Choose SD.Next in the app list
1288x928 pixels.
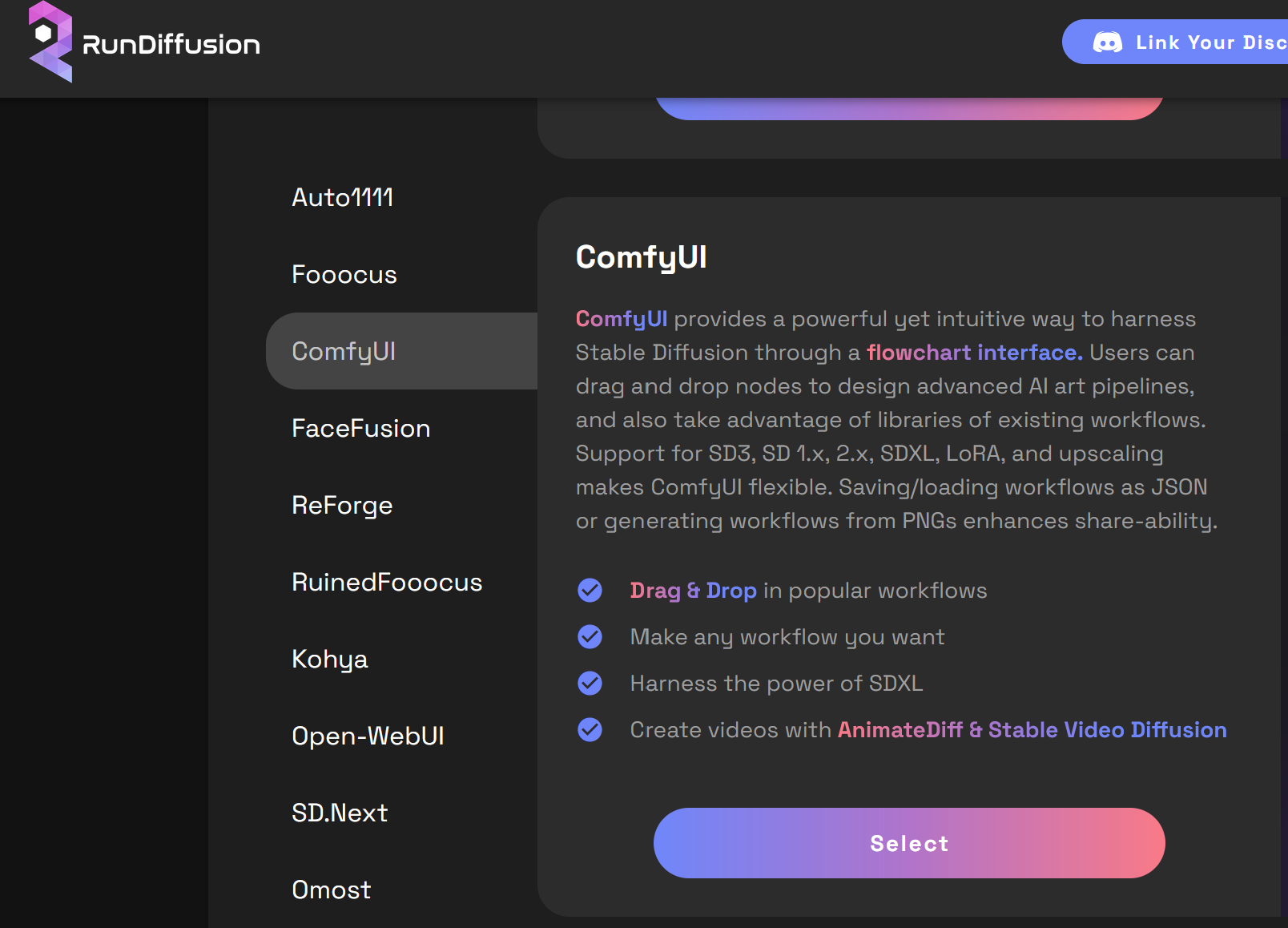pos(340,813)
